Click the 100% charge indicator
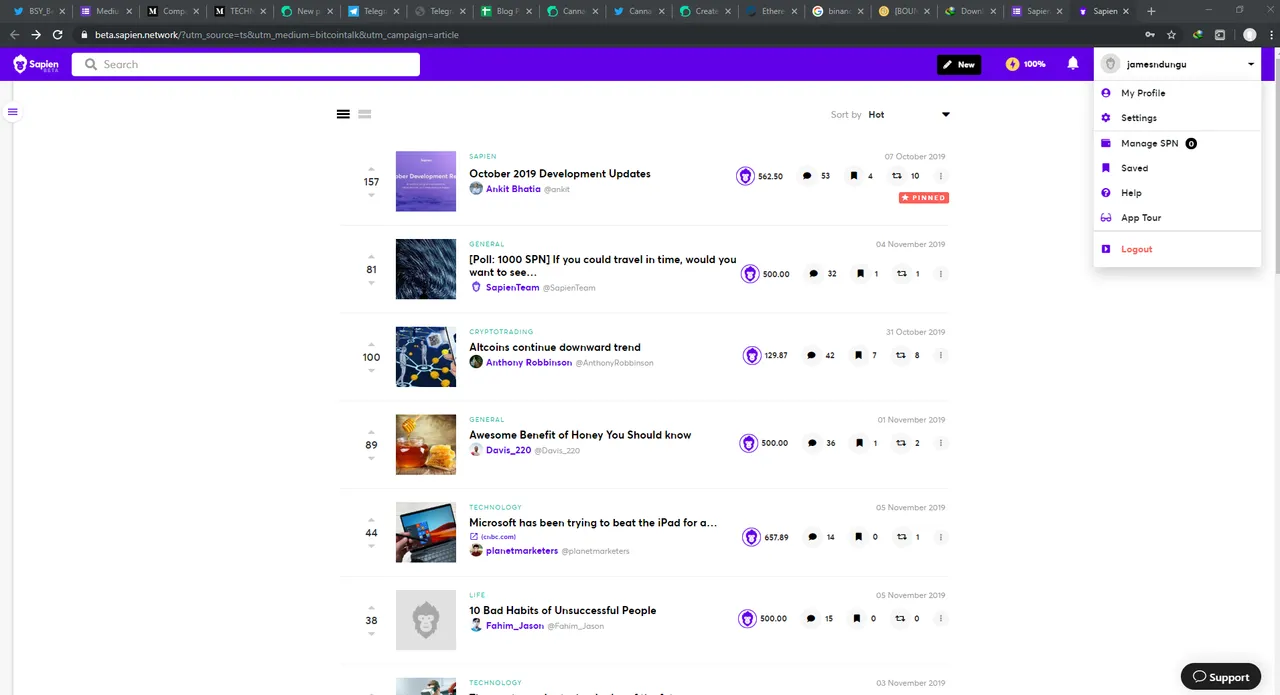This screenshot has width=1280, height=695. pos(1026,64)
